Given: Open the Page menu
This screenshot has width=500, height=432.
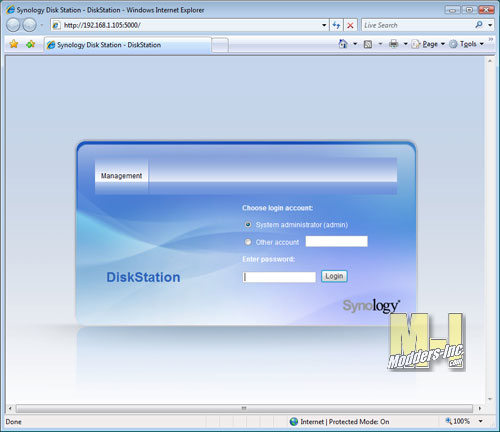Looking at the screenshot, I should click(x=428, y=44).
